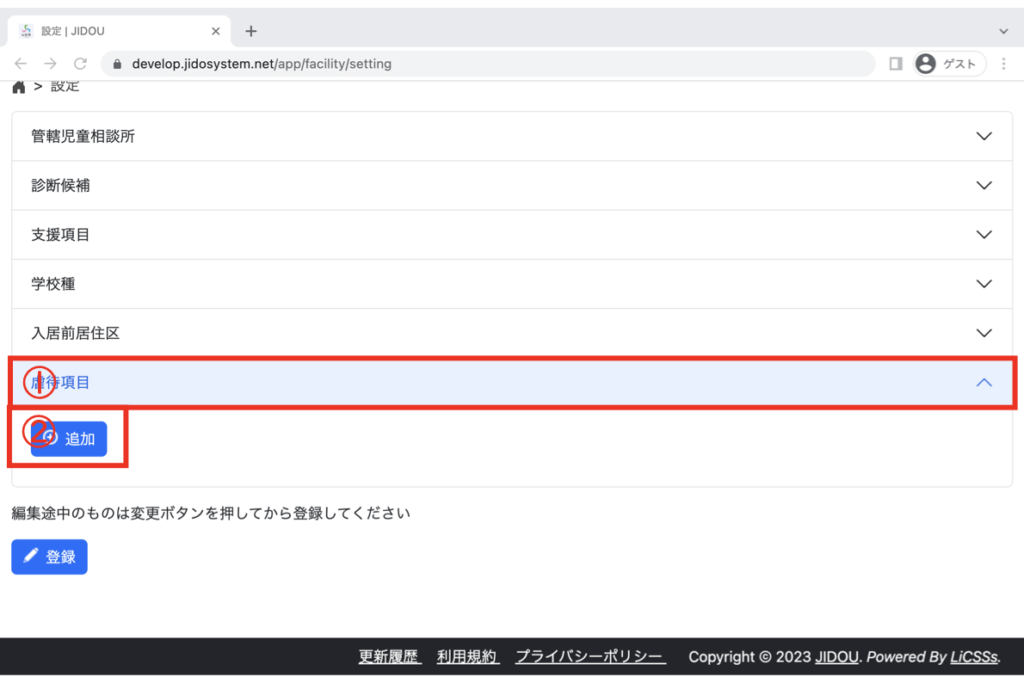Open a new tab with plus icon
1024x683 pixels.
click(x=251, y=31)
